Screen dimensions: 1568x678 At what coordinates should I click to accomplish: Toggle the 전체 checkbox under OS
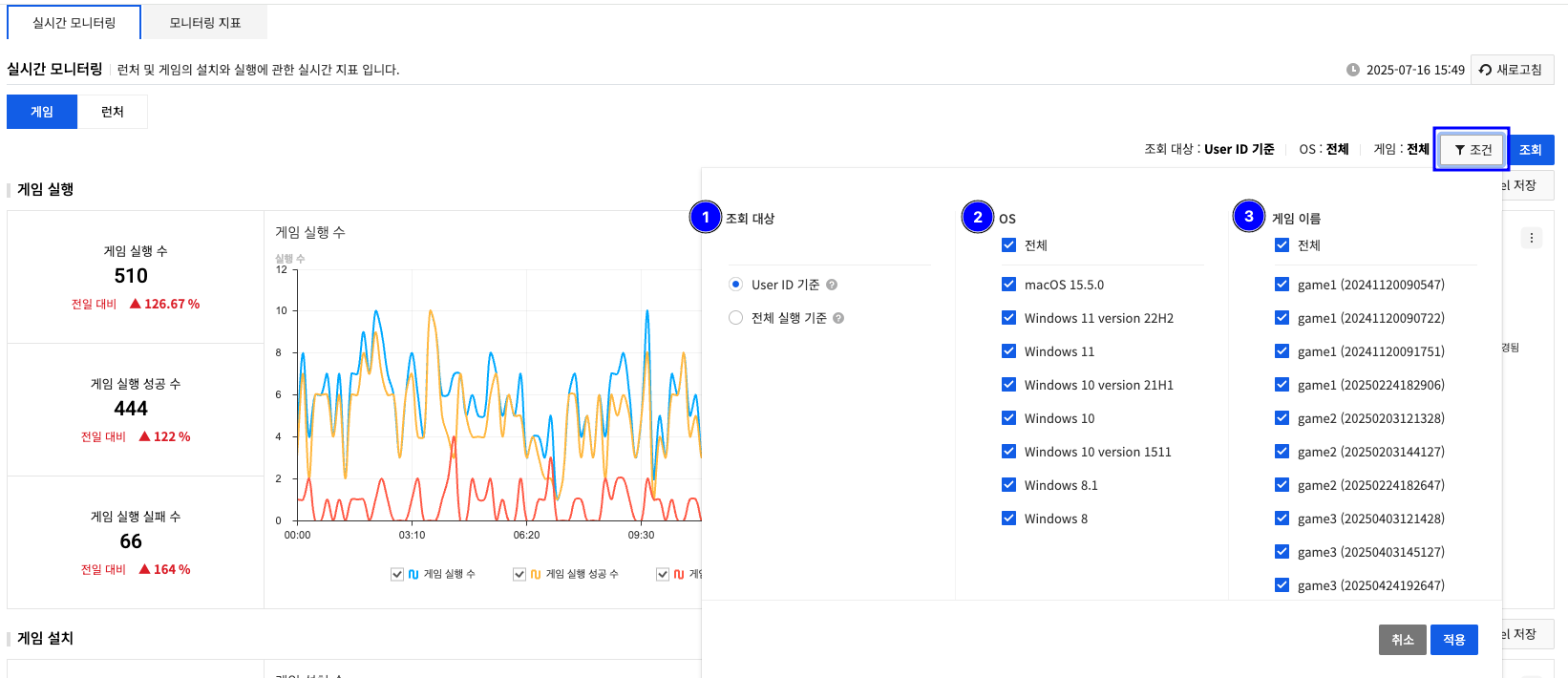[1008, 245]
